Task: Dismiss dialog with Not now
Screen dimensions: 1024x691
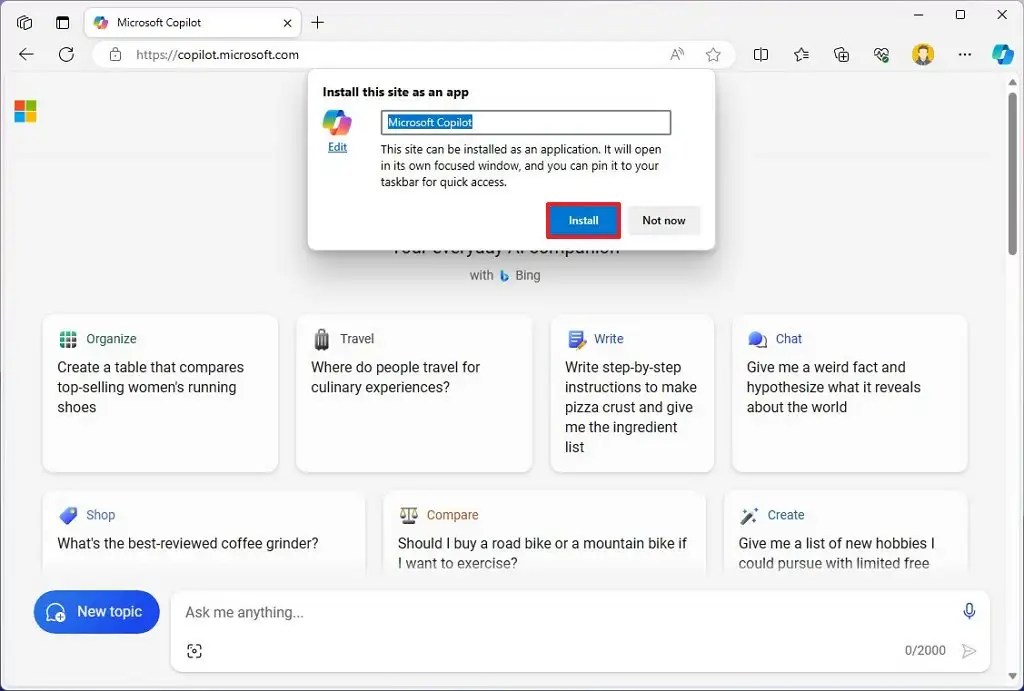Action: (664, 220)
